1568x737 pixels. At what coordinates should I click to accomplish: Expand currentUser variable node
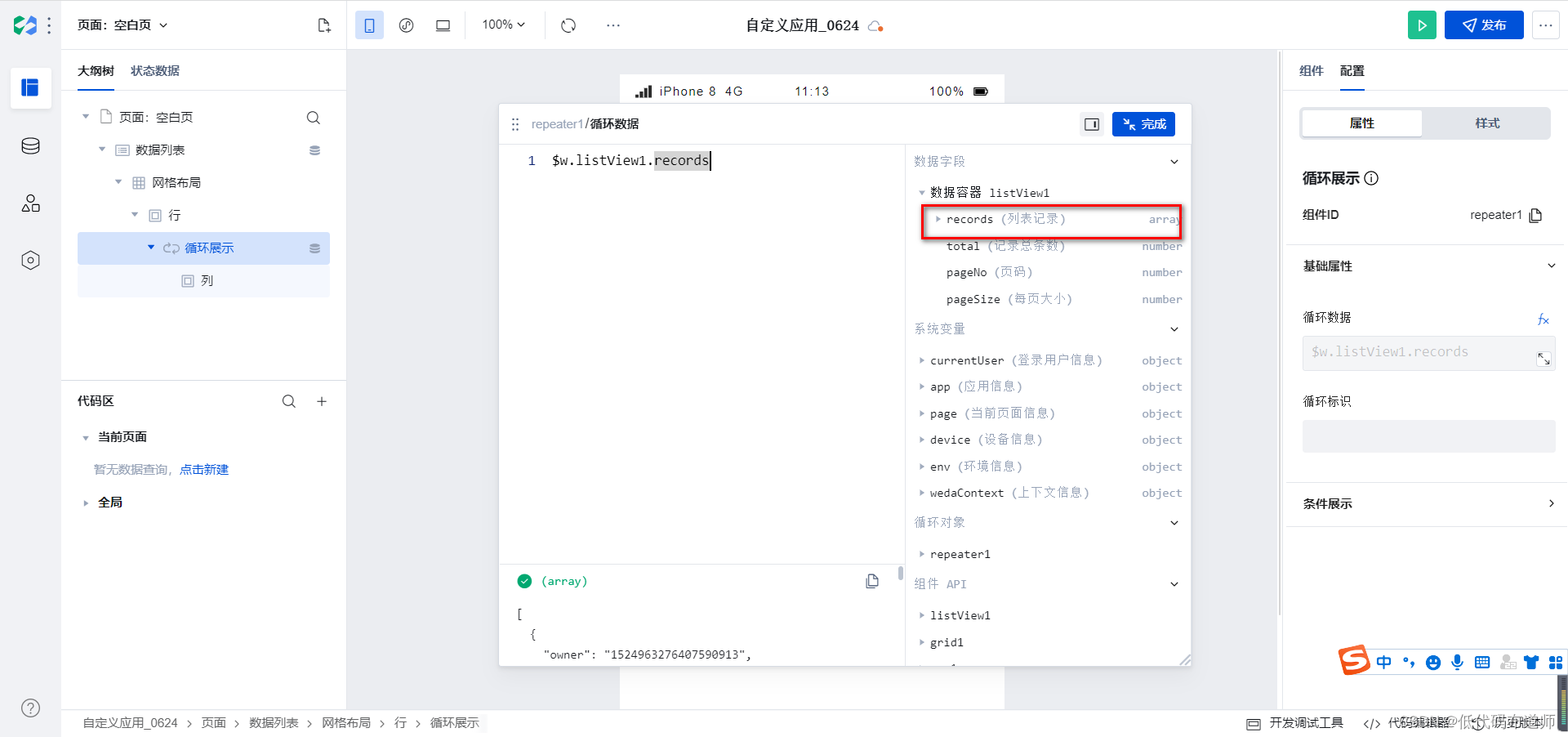coord(921,360)
